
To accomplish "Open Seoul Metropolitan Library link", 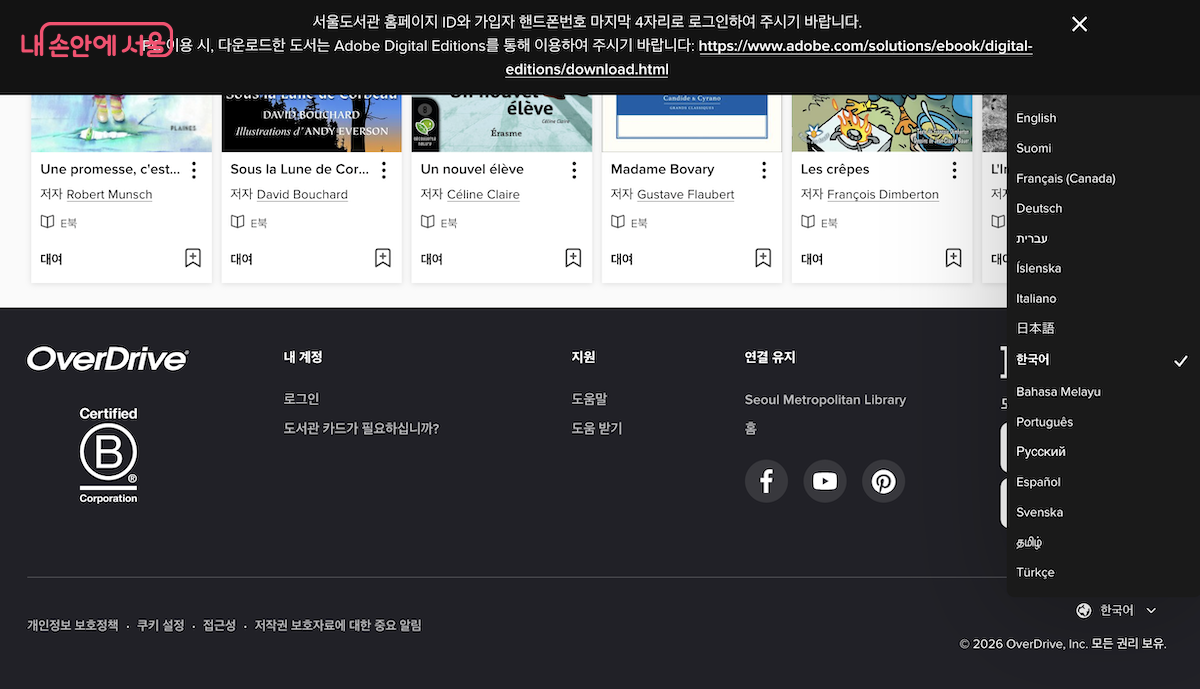I will coord(825,399).
